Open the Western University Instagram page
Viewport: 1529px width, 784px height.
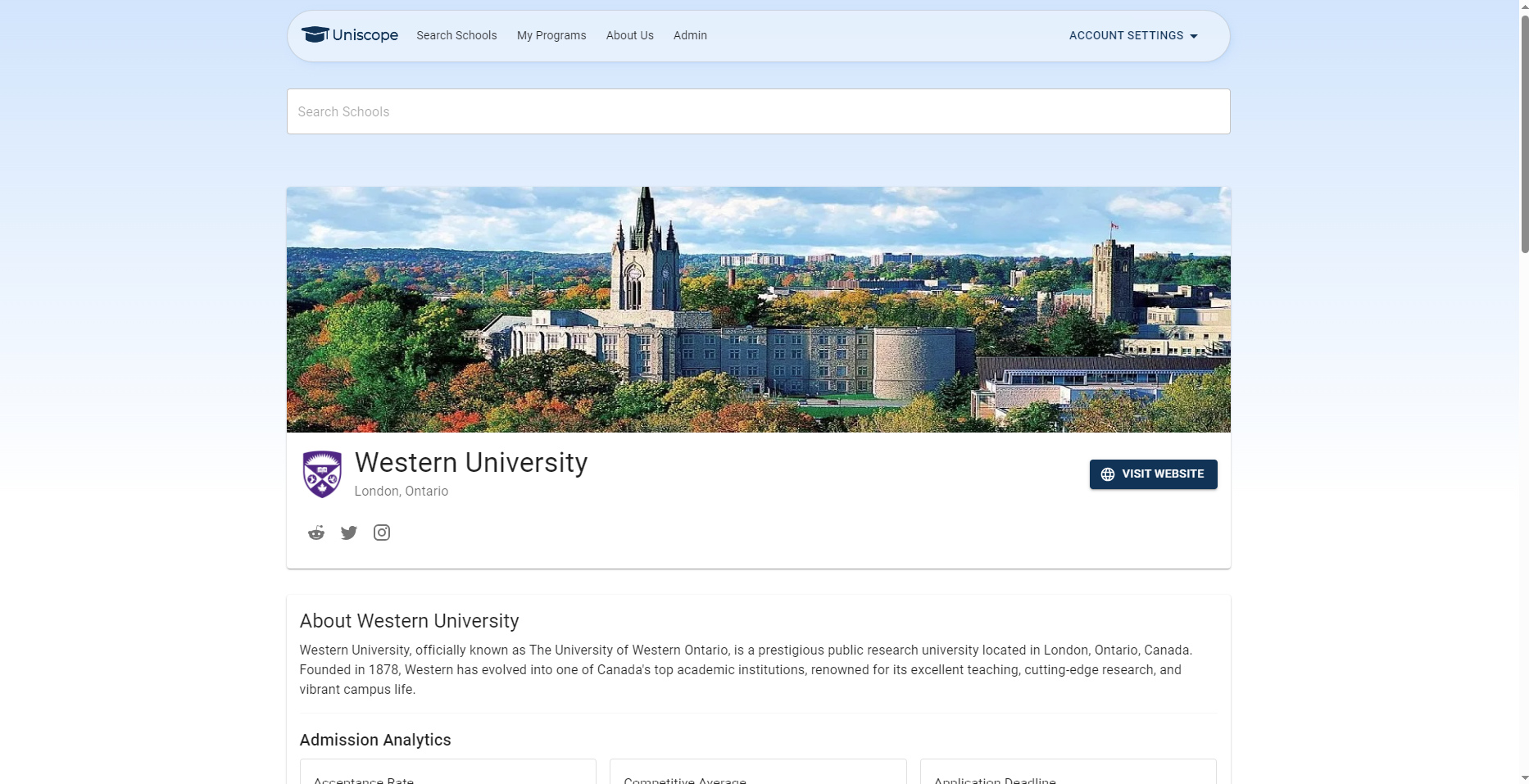click(x=382, y=532)
